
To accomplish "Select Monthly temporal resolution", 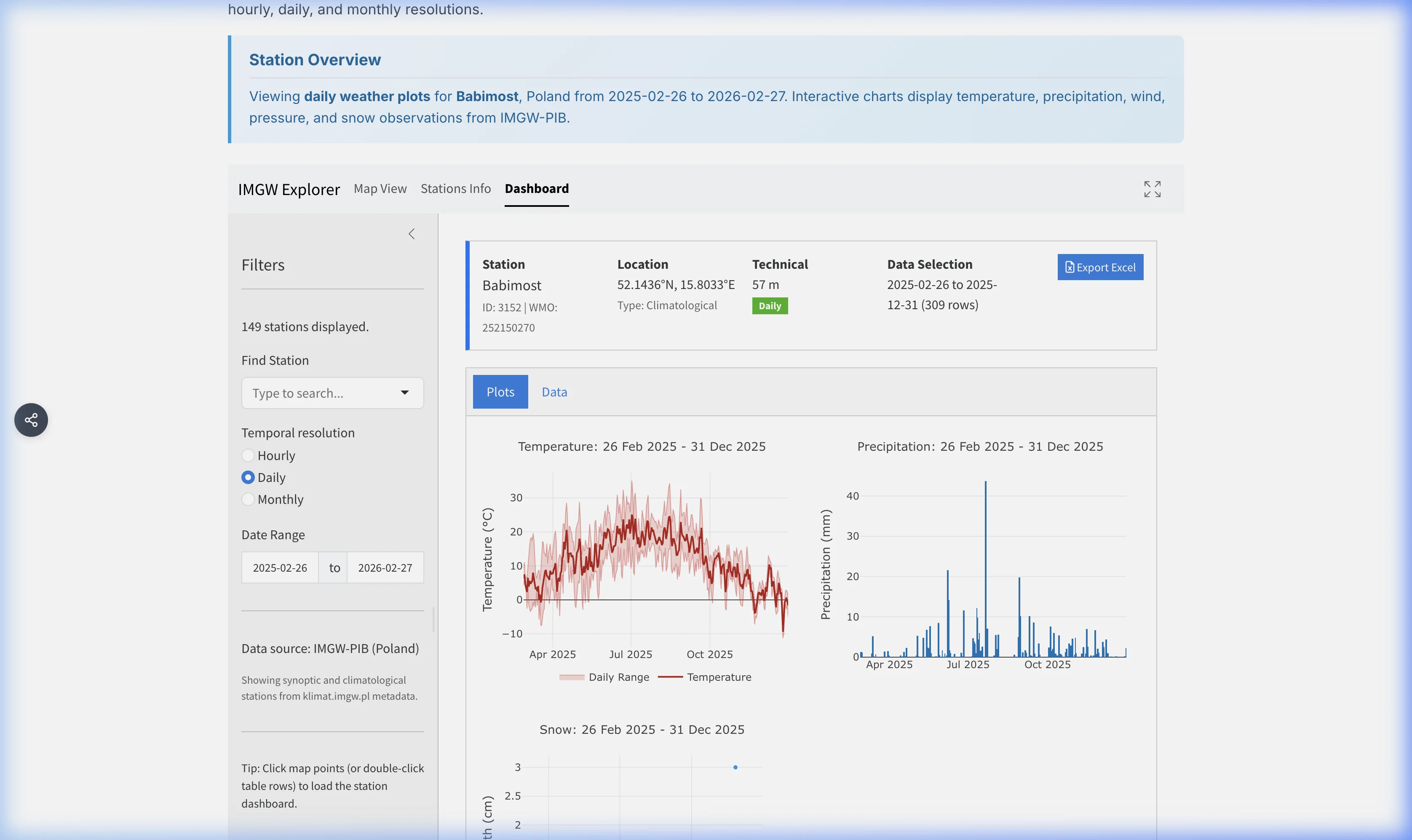I will pyautogui.click(x=248, y=499).
